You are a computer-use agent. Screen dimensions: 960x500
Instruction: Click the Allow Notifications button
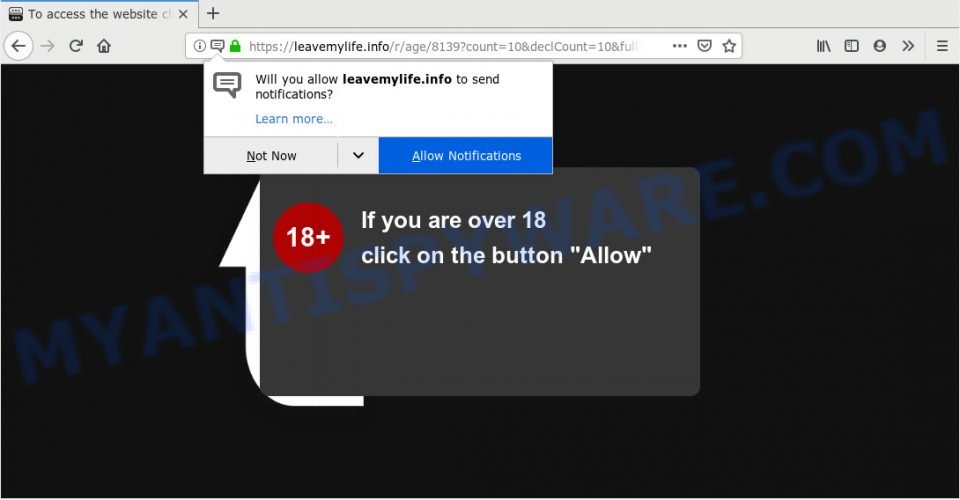pos(466,155)
